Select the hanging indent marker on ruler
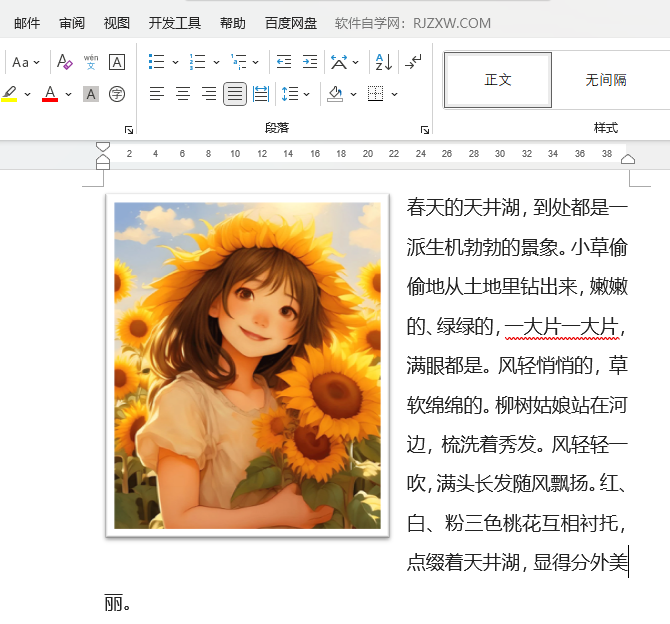 tap(103, 159)
